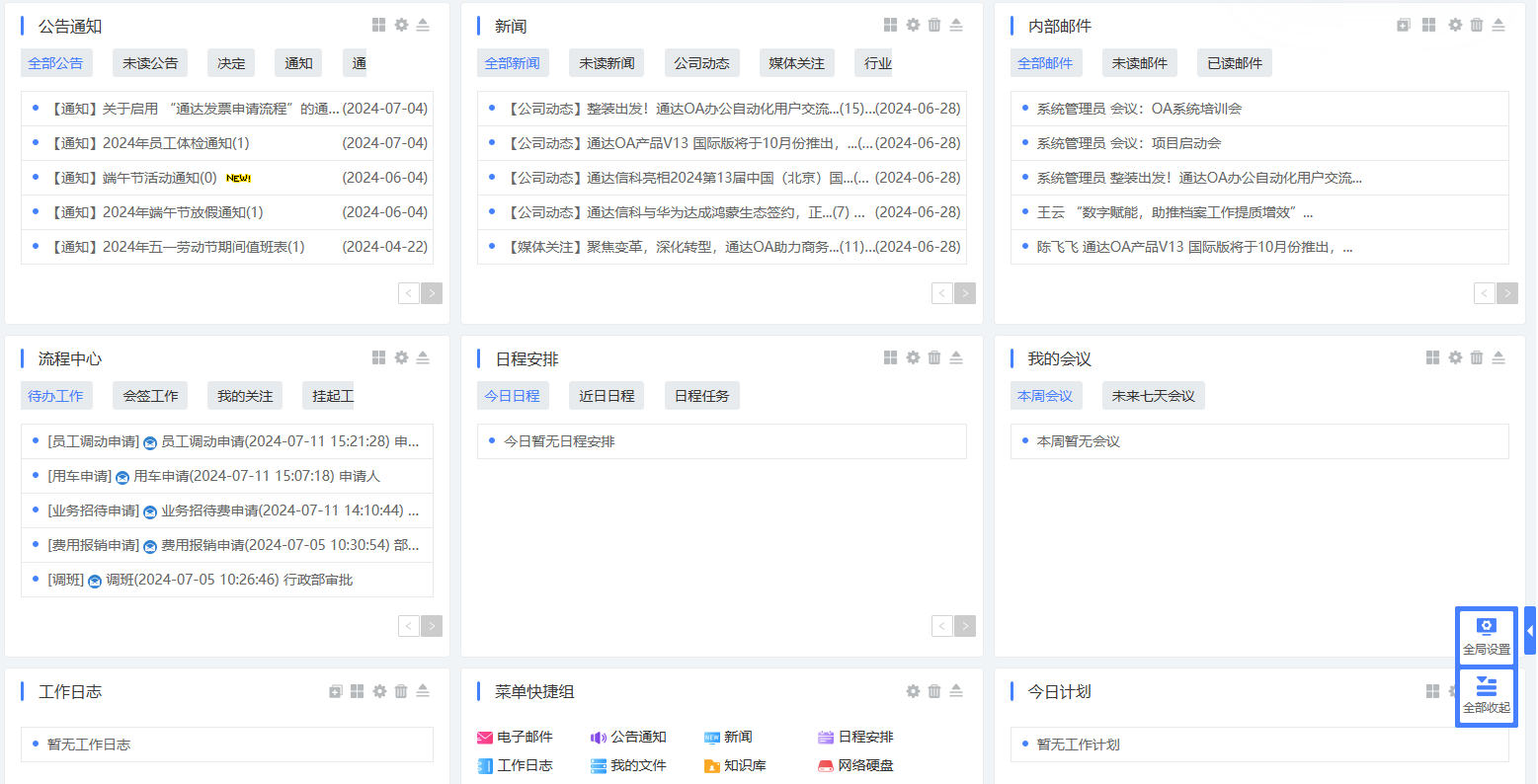Screen dimensions: 1538x784
Task: Go to next page in 流程中心 list
Action: (432, 626)
